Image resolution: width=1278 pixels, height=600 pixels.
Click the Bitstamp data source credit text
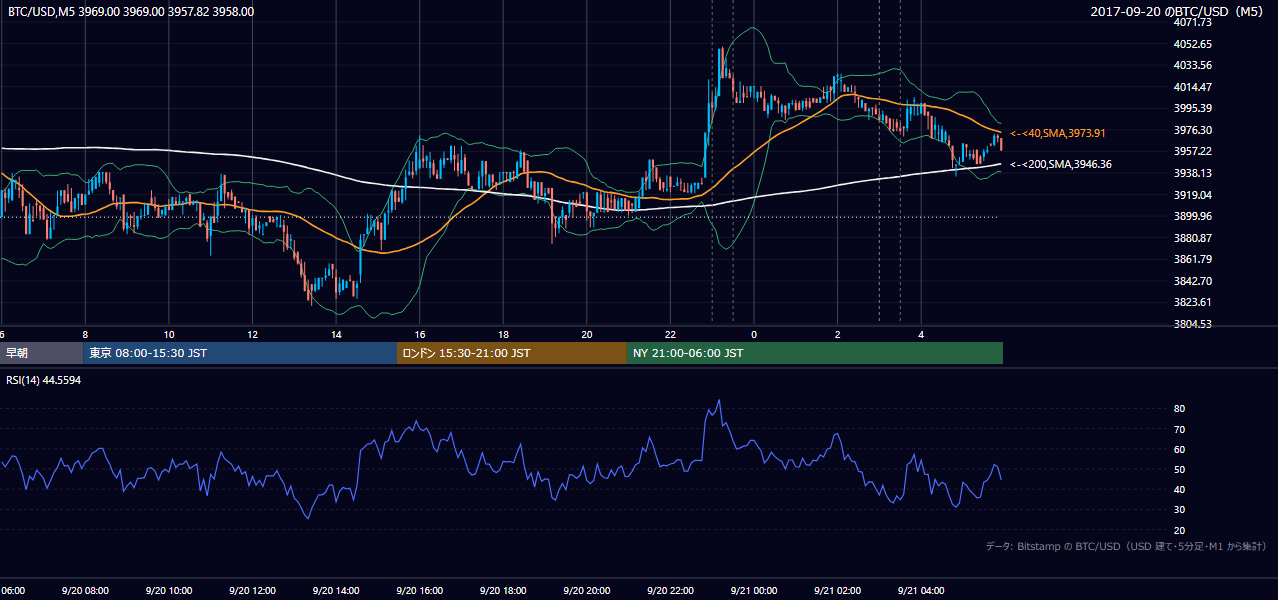(1126, 546)
